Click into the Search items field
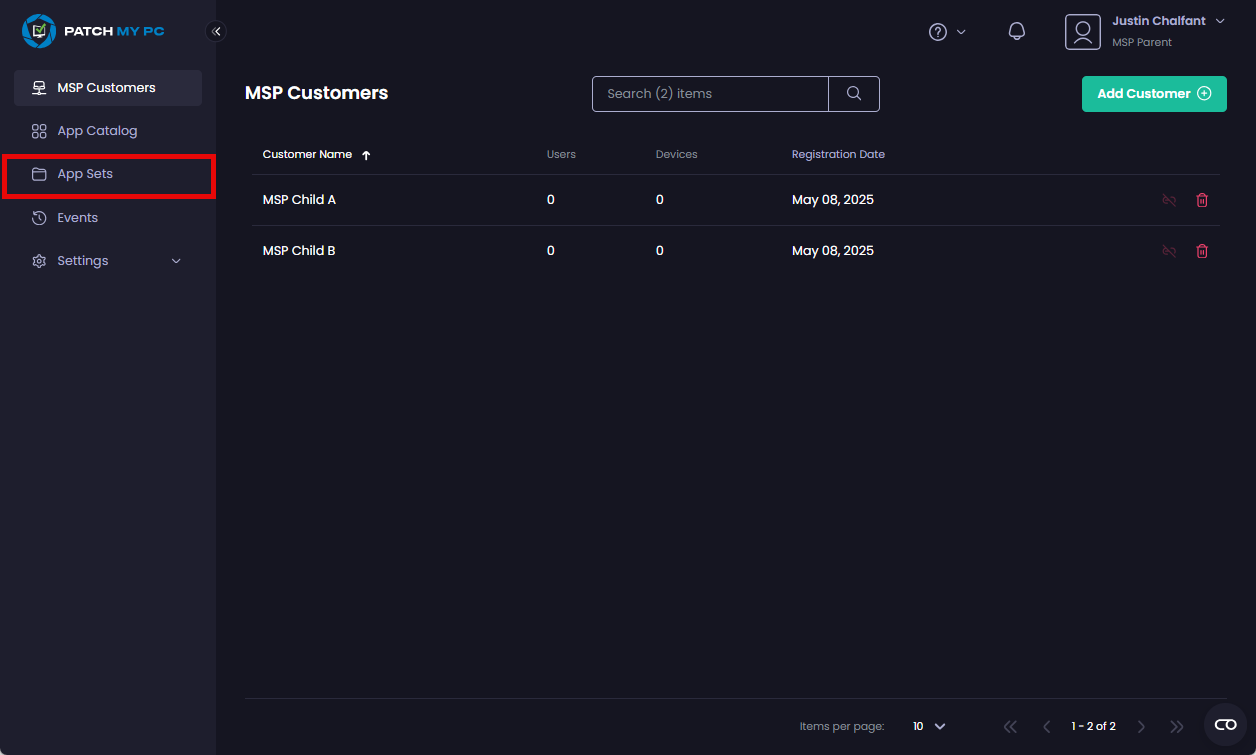The image size is (1256, 755). click(710, 93)
